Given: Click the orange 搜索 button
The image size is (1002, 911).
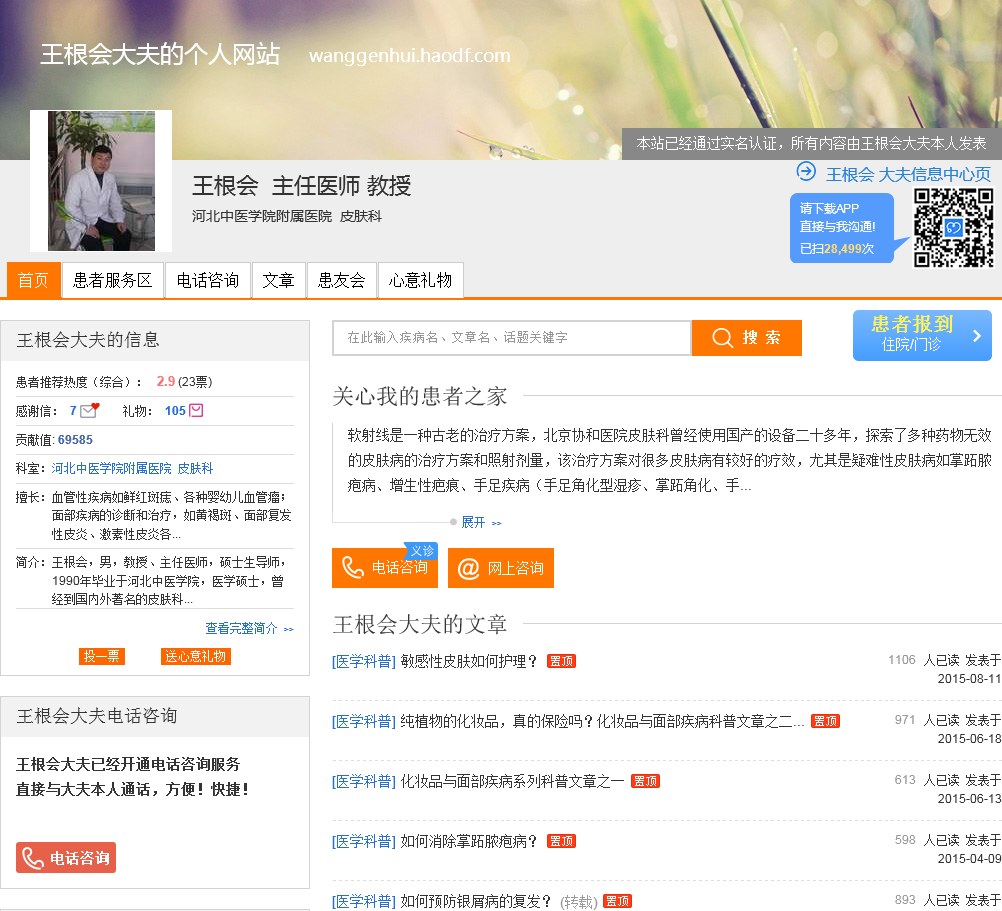Looking at the screenshot, I should point(746,337).
